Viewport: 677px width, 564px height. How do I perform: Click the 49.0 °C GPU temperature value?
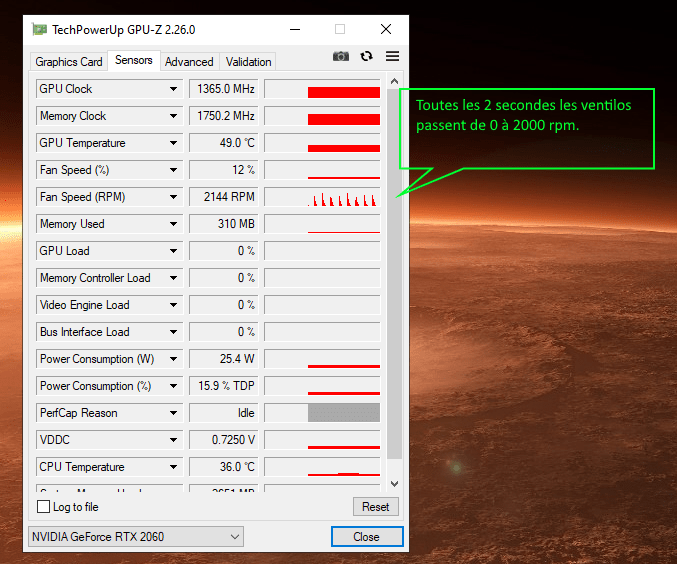[x=224, y=143]
